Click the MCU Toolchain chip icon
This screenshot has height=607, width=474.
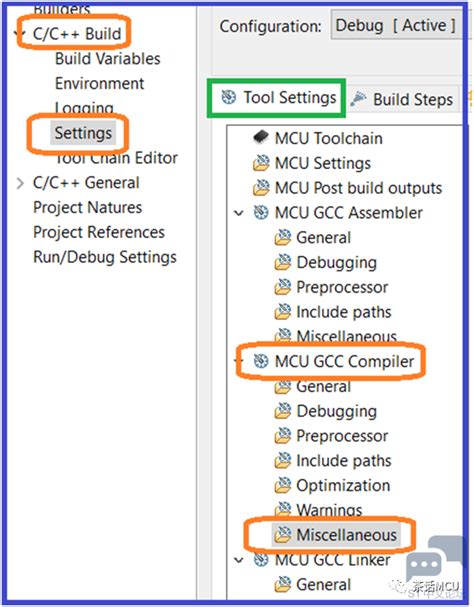(261, 137)
